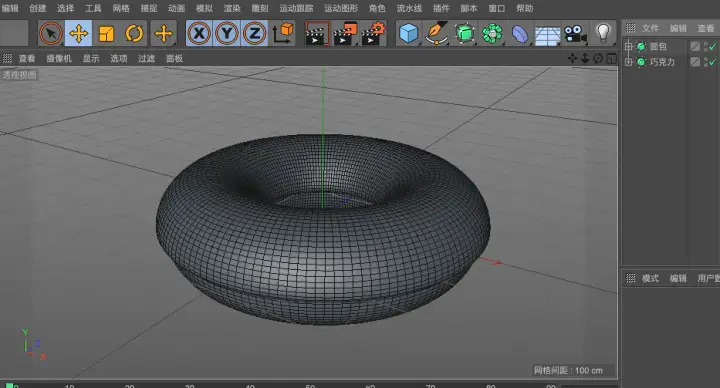Activate the Move tool
The width and height of the screenshot is (720, 388).
point(79,34)
